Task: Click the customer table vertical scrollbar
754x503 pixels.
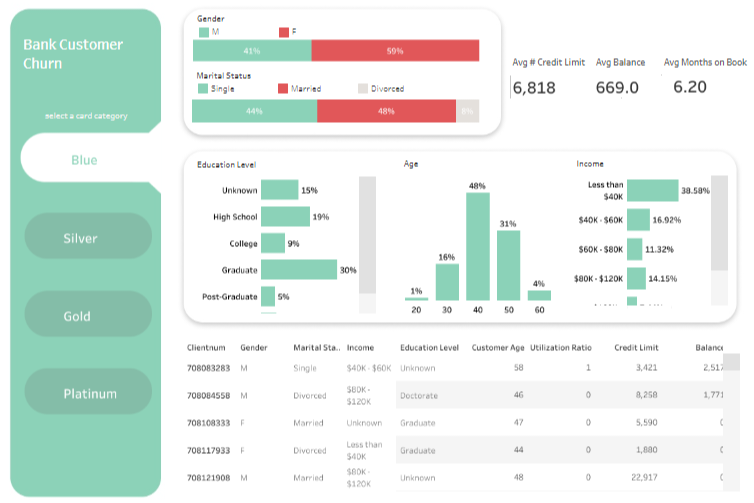Action: (731, 362)
